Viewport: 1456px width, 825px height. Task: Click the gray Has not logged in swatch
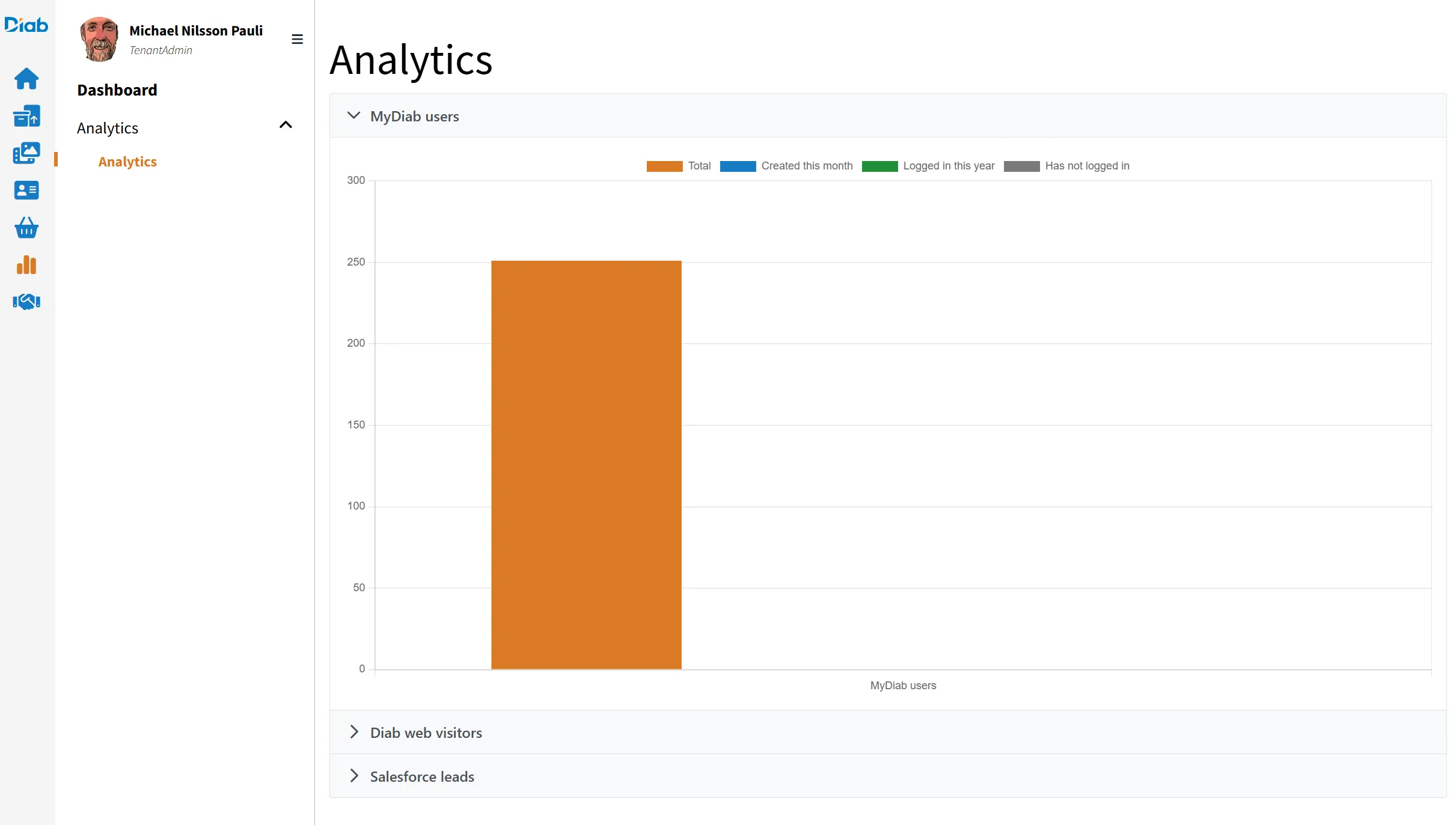pyautogui.click(x=1021, y=166)
